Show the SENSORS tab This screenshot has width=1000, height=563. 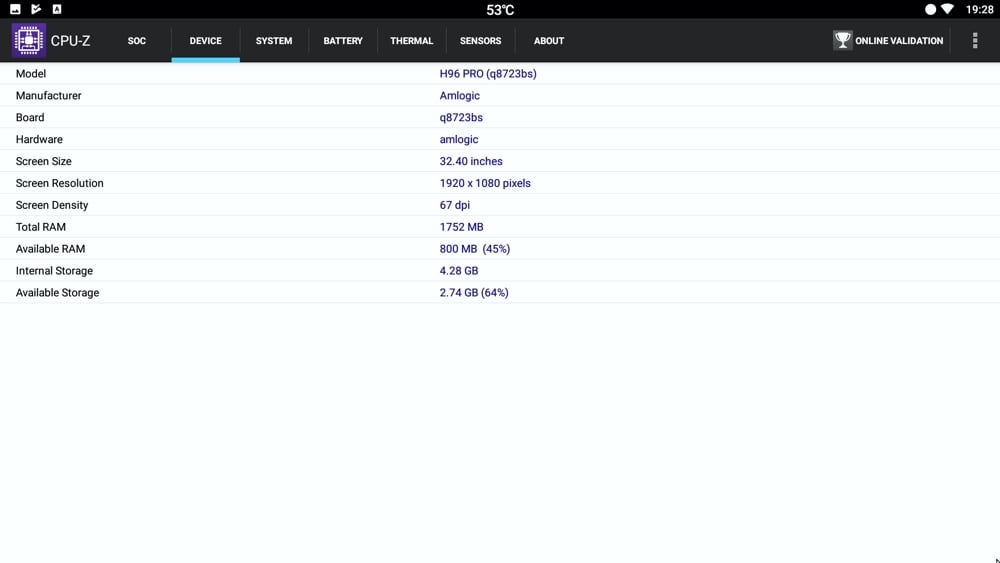pyautogui.click(x=481, y=41)
